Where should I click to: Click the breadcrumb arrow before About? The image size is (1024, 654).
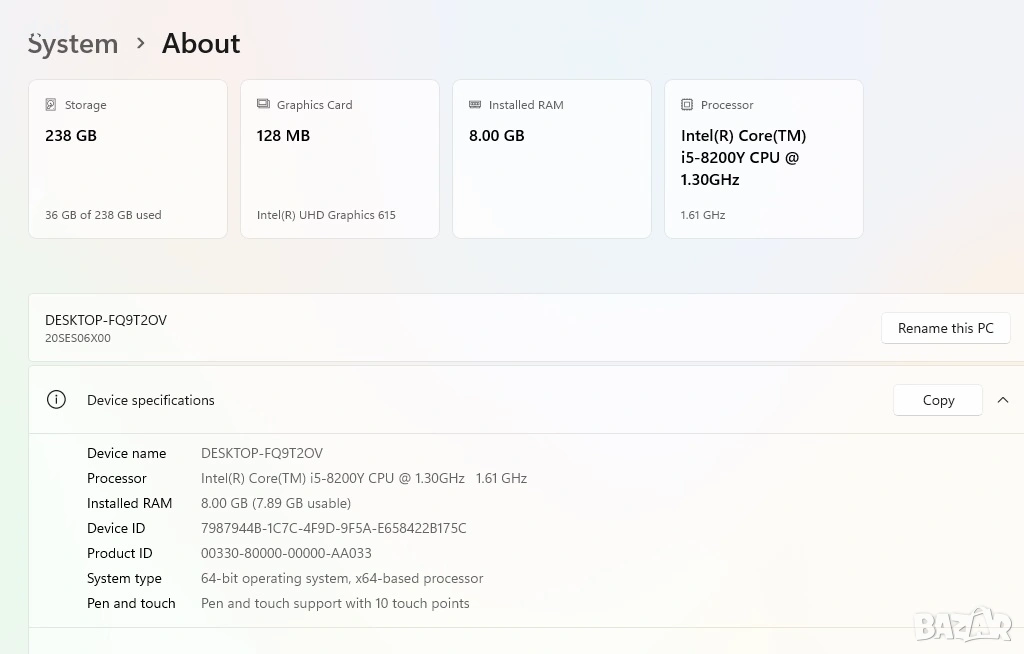coord(140,43)
